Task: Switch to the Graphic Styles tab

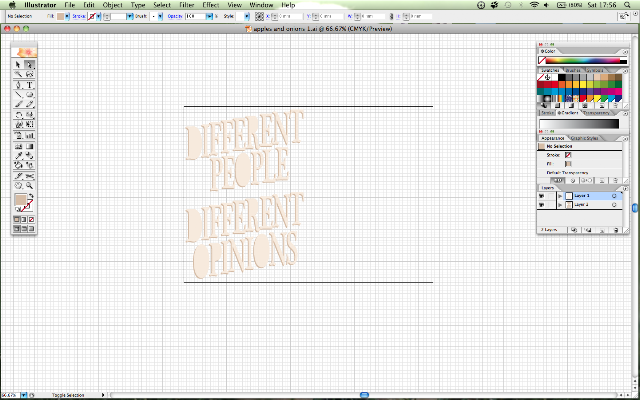Action: pyautogui.click(x=584, y=138)
